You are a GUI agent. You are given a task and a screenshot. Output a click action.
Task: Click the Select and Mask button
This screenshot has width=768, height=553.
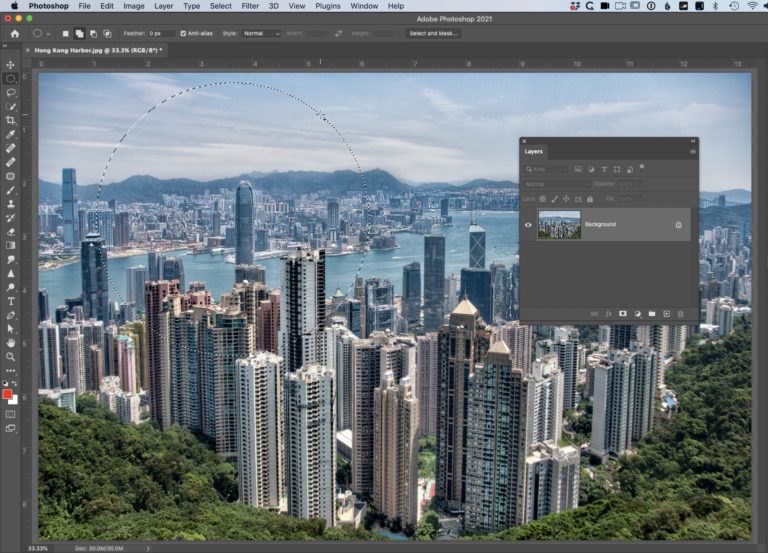433,33
